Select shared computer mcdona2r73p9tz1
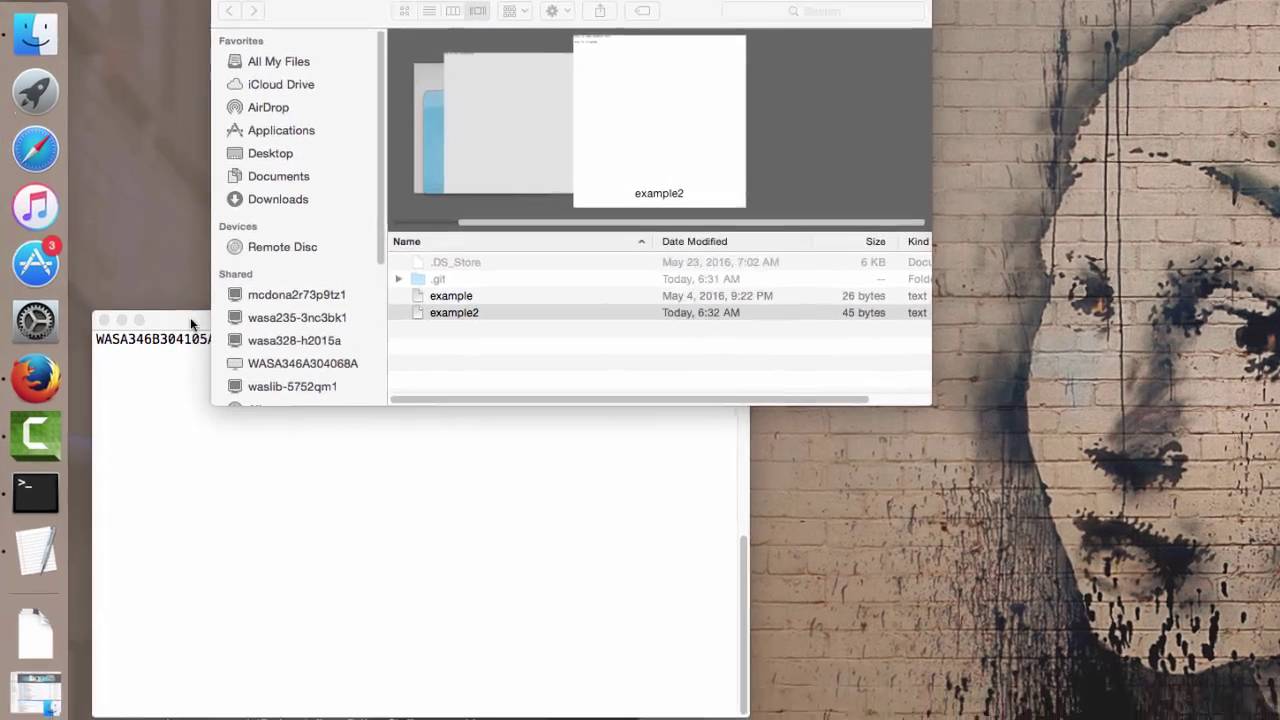Viewport: 1280px width, 720px height. tap(296, 295)
